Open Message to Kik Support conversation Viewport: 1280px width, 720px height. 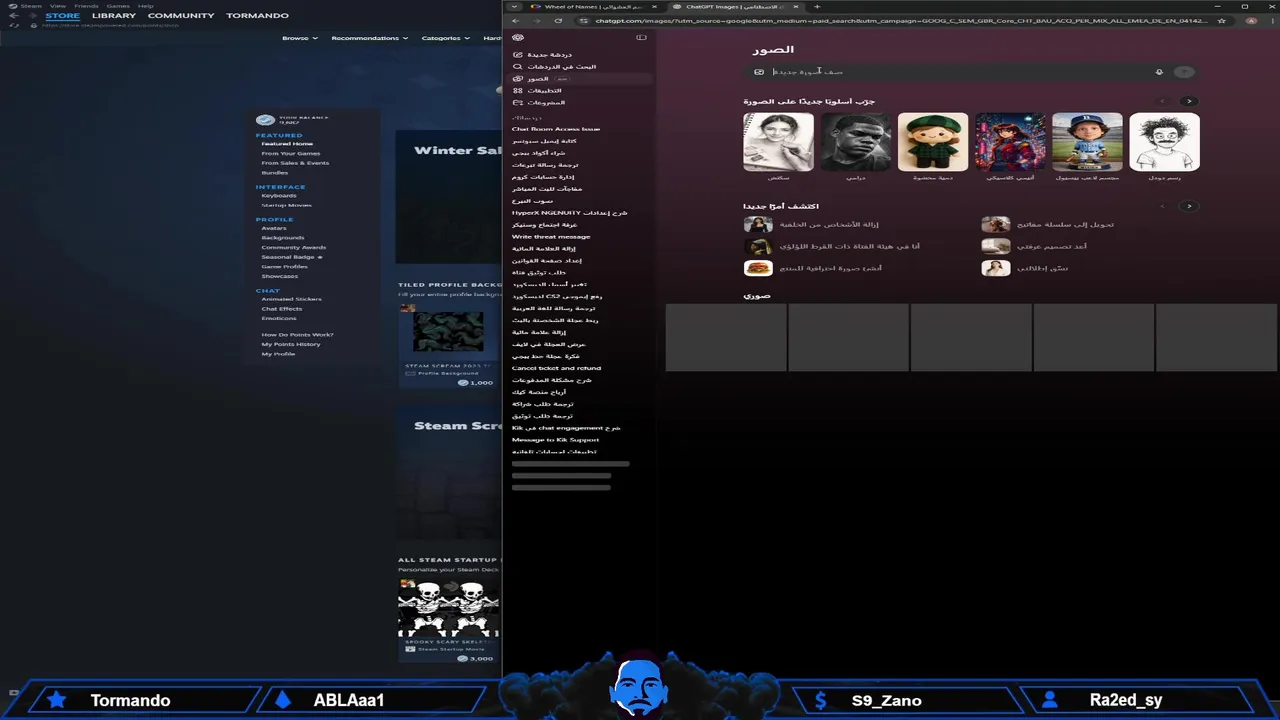(555, 440)
